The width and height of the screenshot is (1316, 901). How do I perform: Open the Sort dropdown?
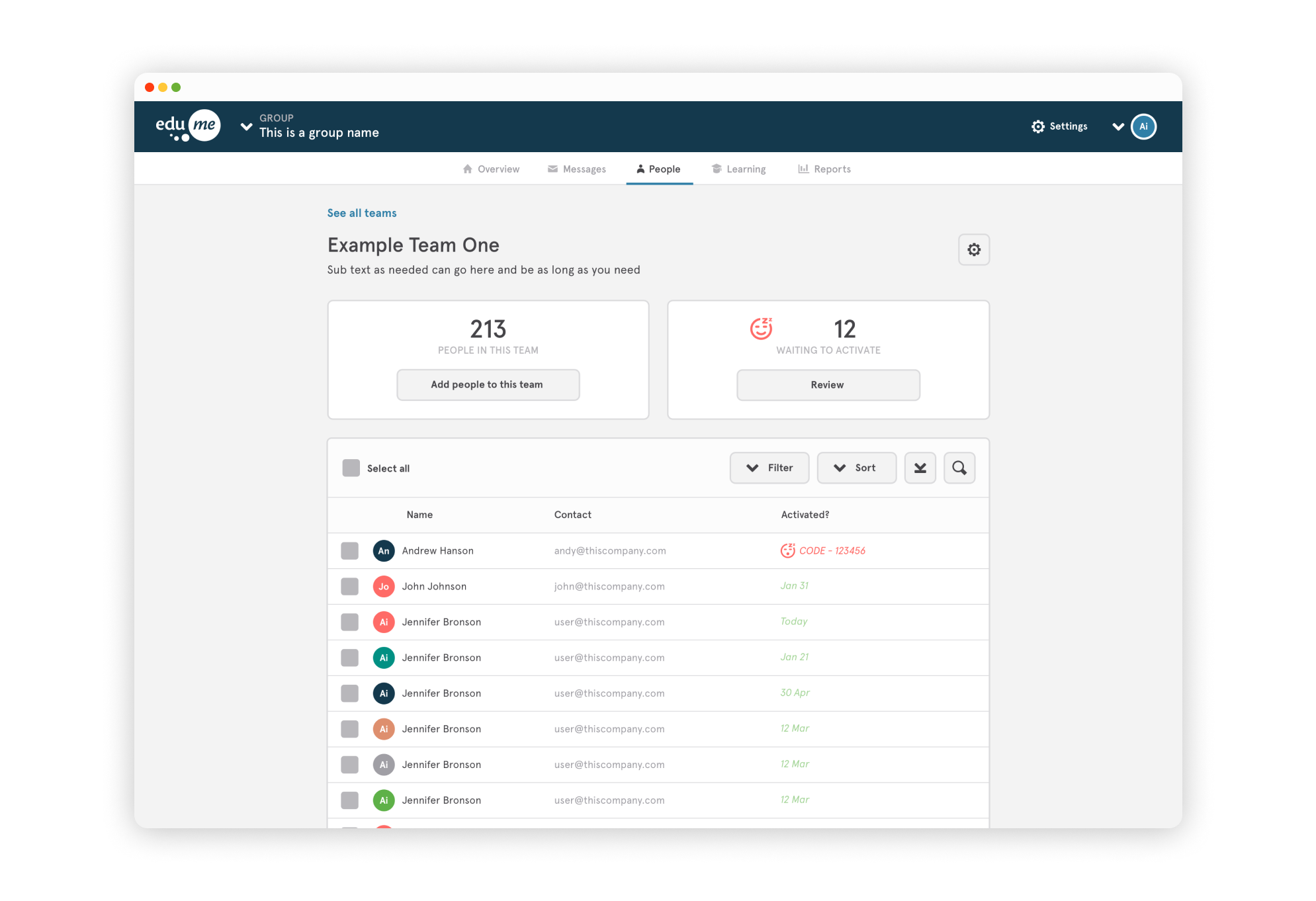tap(856, 468)
